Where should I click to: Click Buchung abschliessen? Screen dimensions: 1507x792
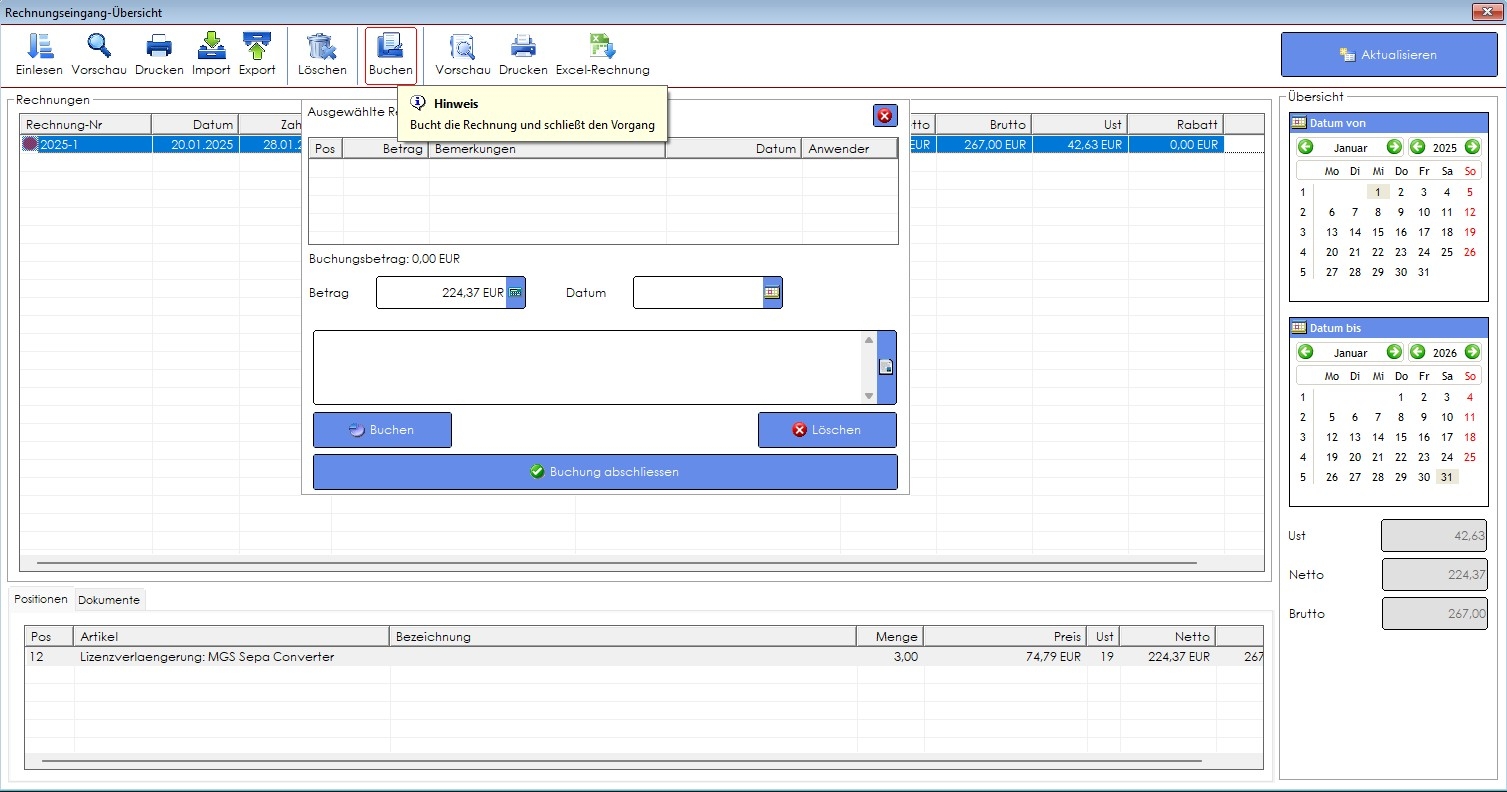tap(605, 472)
